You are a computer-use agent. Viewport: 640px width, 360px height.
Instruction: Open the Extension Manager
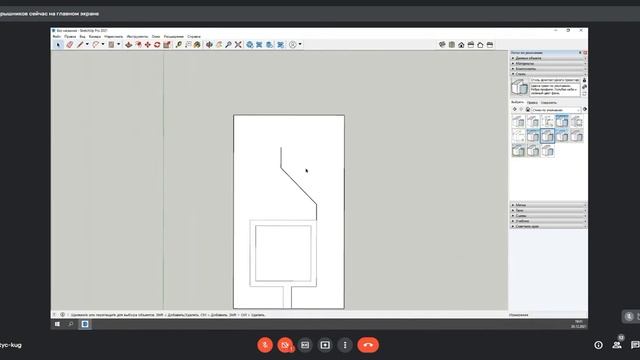click(281, 44)
